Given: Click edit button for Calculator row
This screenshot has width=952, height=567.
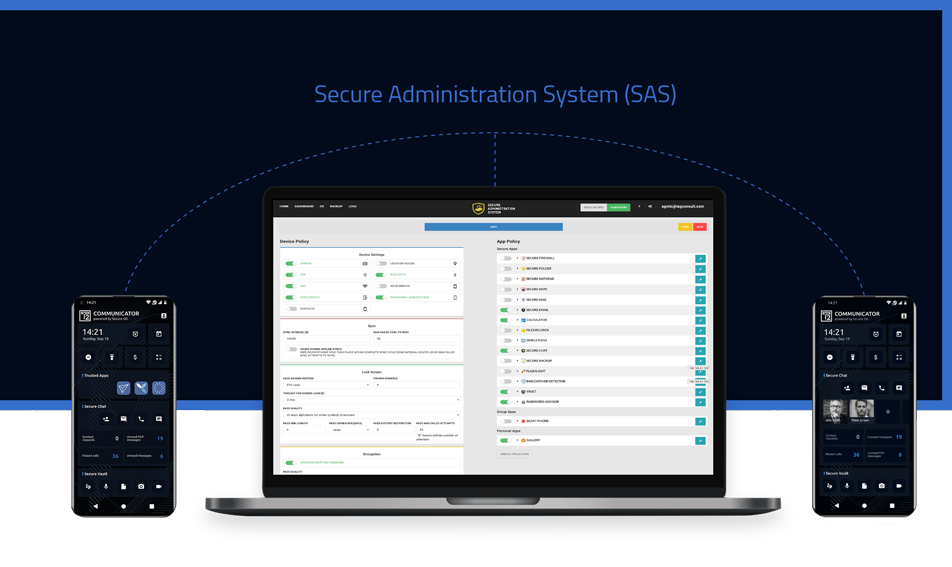Looking at the screenshot, I should pyautogui.click(x=700, y=320).
